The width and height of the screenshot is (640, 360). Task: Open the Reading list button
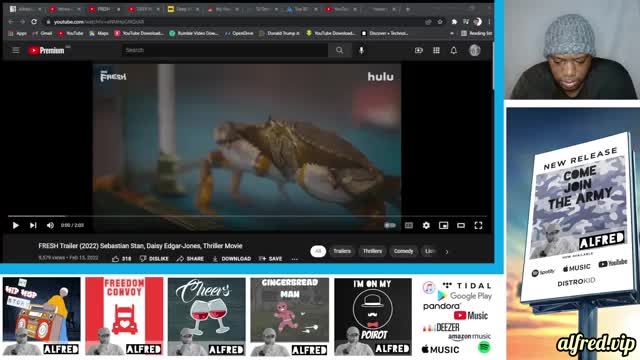point(476,33)
